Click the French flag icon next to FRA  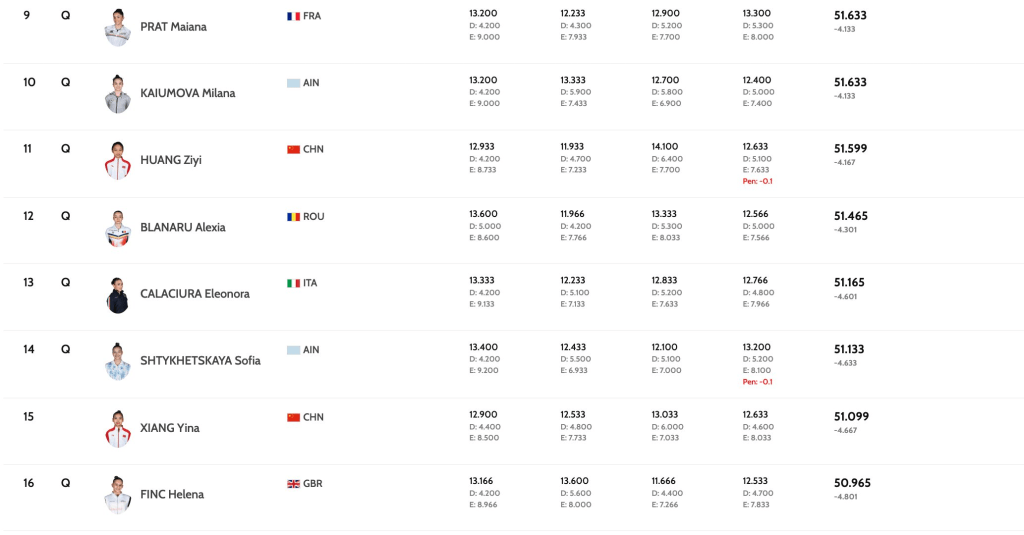pyautogui.click(x=293, y=16)
